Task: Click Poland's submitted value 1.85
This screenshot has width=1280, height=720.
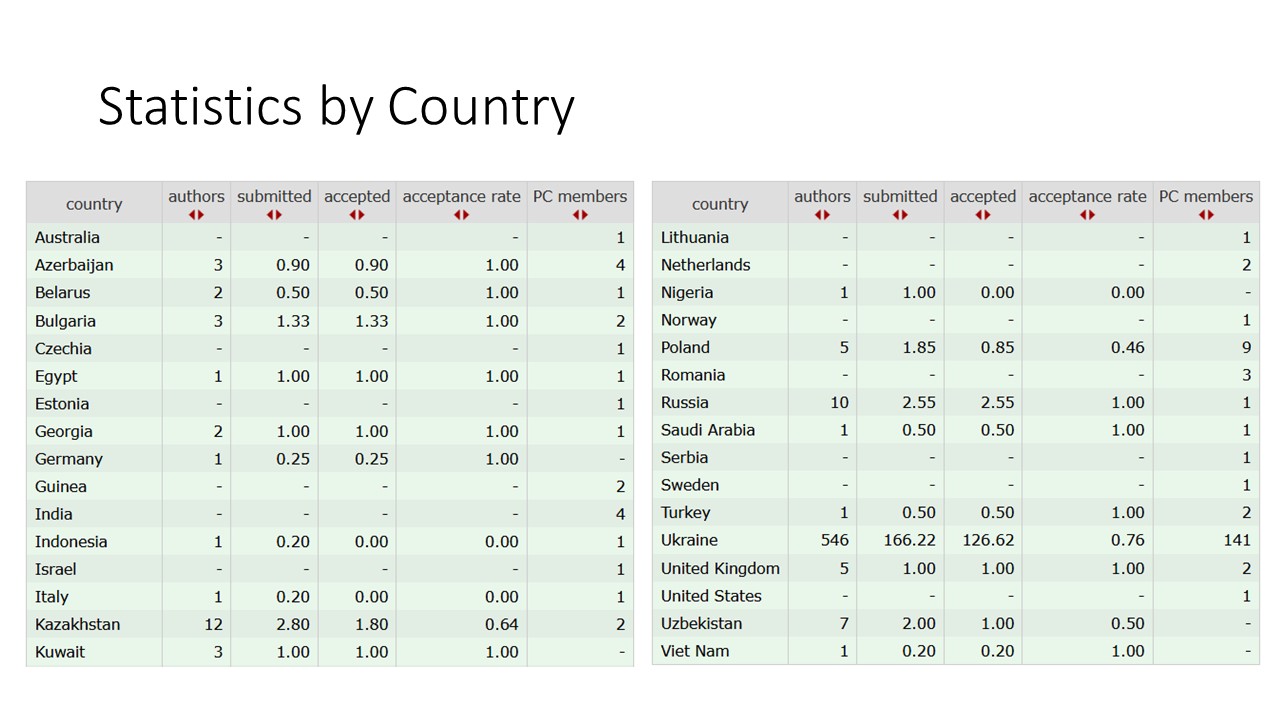Action: tap(919, 348)
